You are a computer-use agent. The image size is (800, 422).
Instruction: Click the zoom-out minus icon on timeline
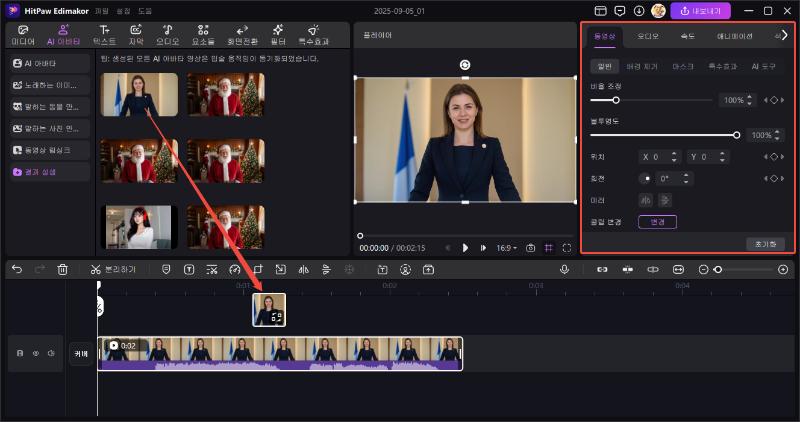pyautogui.click(x=704, y=269)
